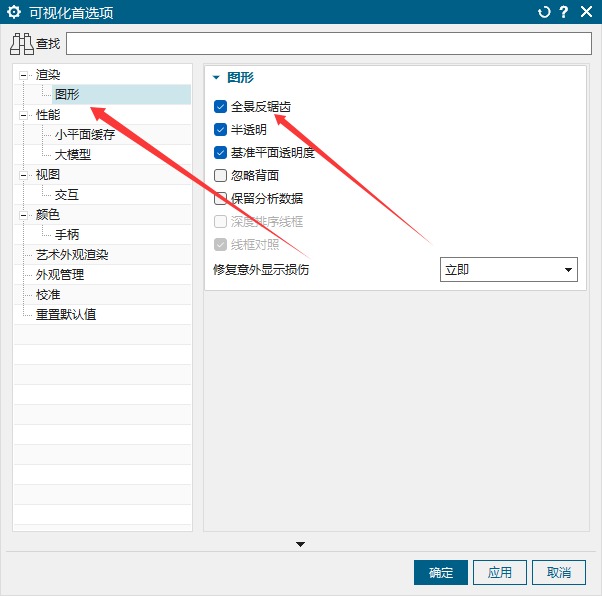This screenshot has width=602, height=596.
Task: Close the 可视化首选项 dialog
Action: point(586,12)
